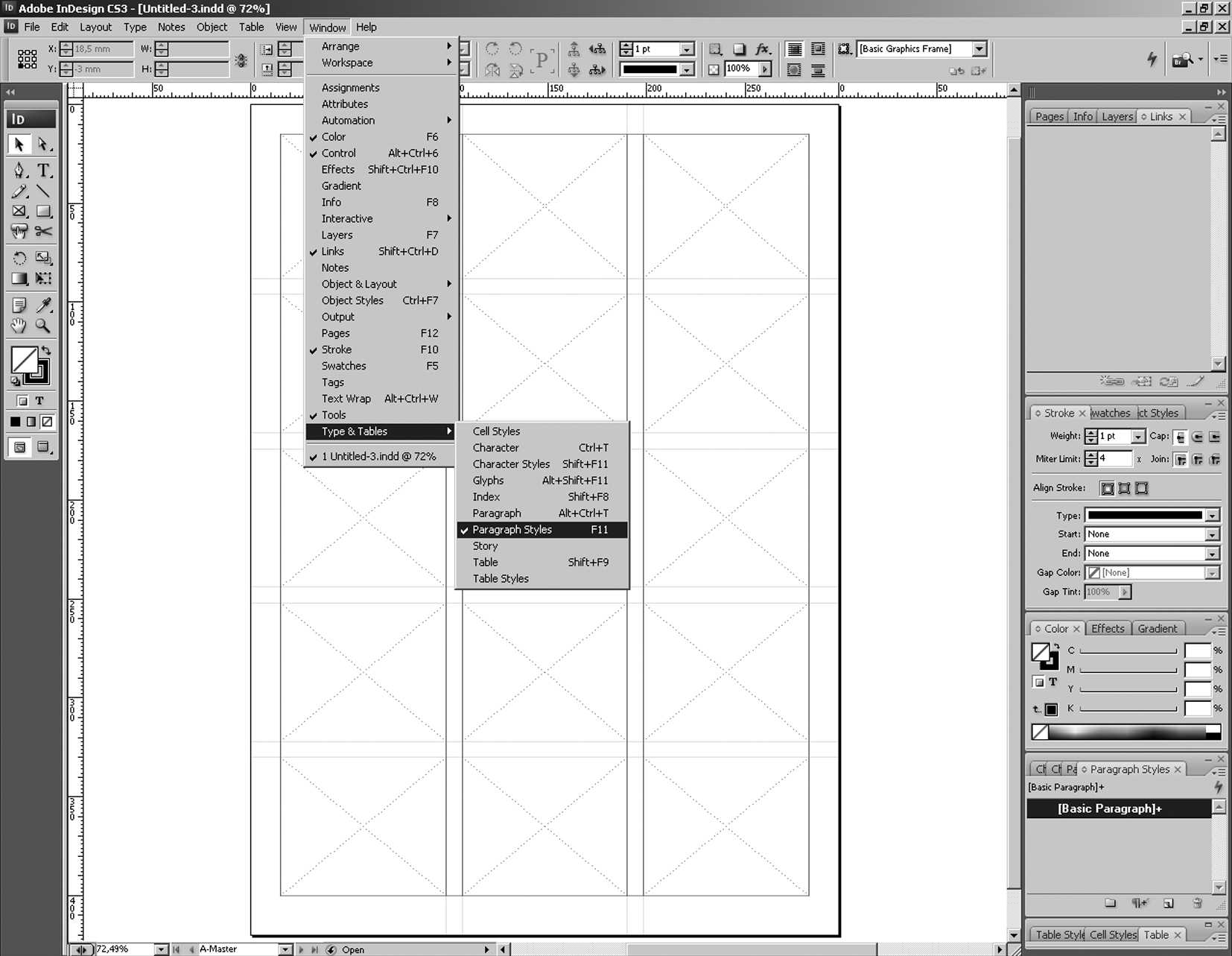
Task: Choose Glyphs from the submenu
Action: pos(542,481)
